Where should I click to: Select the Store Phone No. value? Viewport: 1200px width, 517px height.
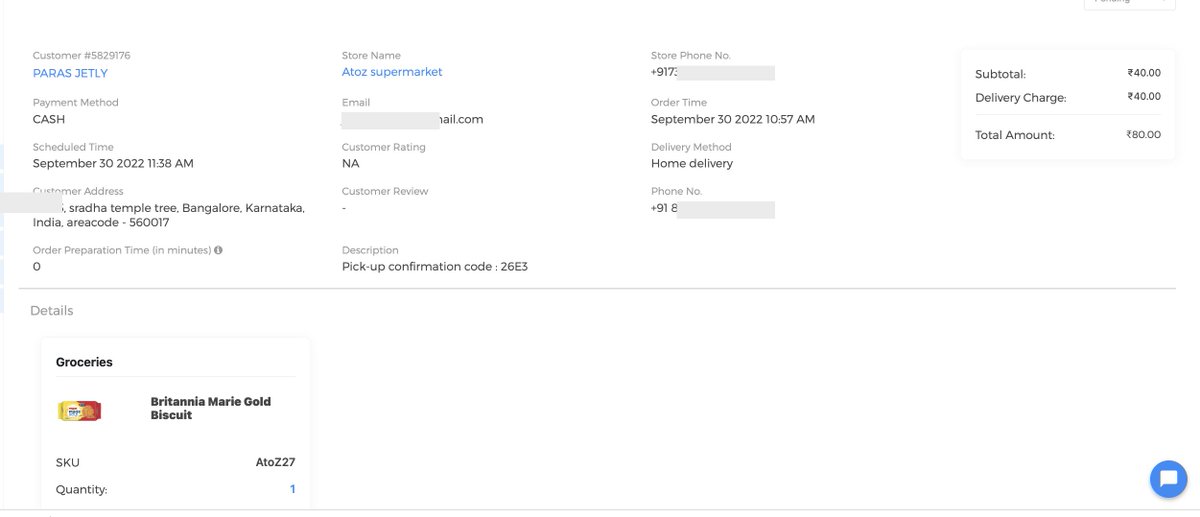(x=713, y=72)
